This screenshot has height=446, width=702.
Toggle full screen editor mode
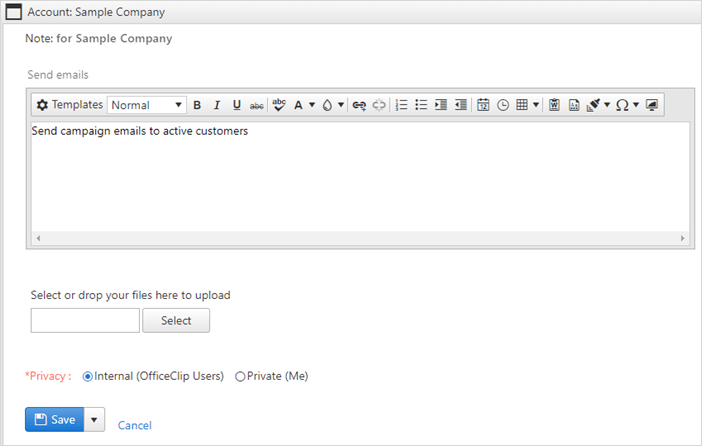[x=652, y=105]
